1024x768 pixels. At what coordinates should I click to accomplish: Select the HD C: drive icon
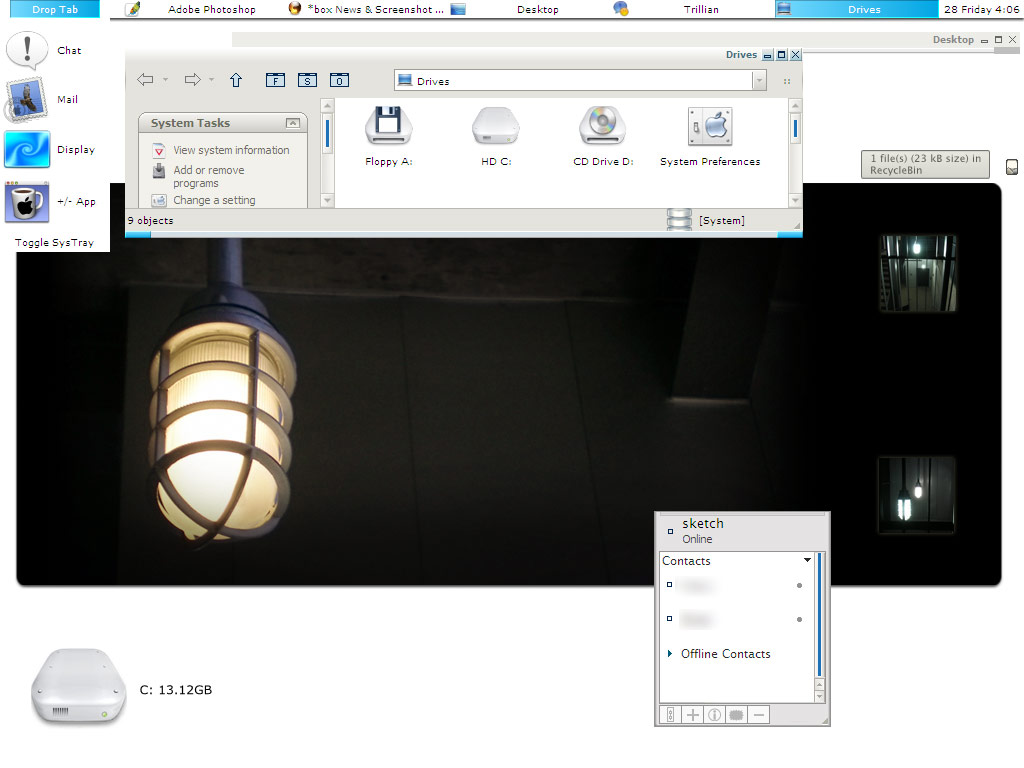pos(496,125)
